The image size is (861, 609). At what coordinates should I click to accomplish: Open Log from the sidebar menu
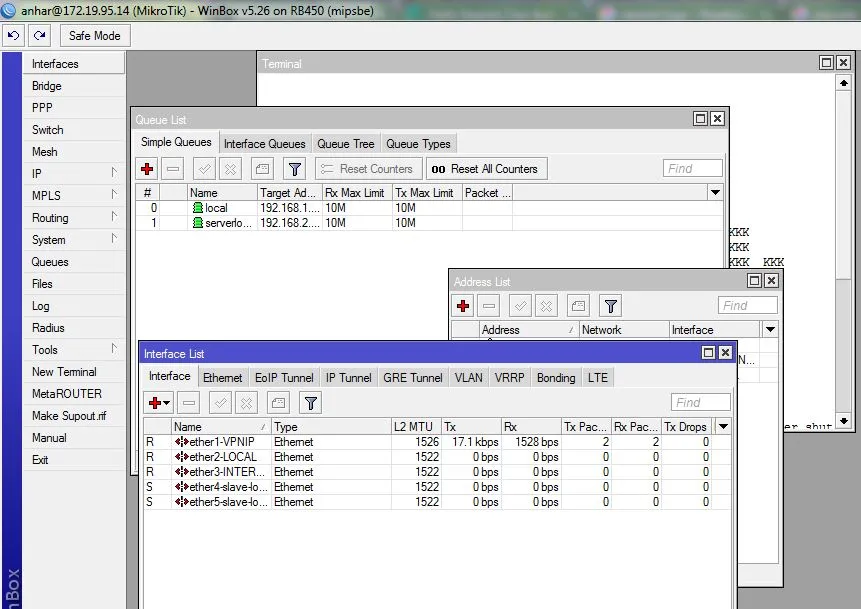pyautogui.click(x=74, y=306)
